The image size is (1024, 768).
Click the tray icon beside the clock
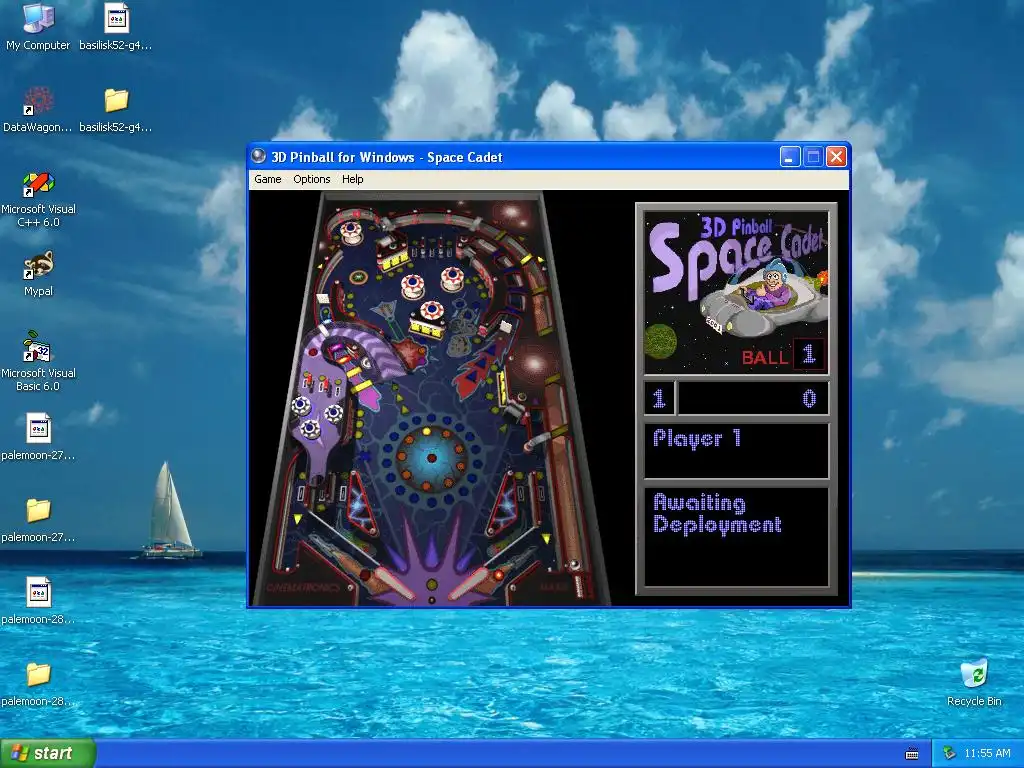pyautogui.click(x=949, y=753)
